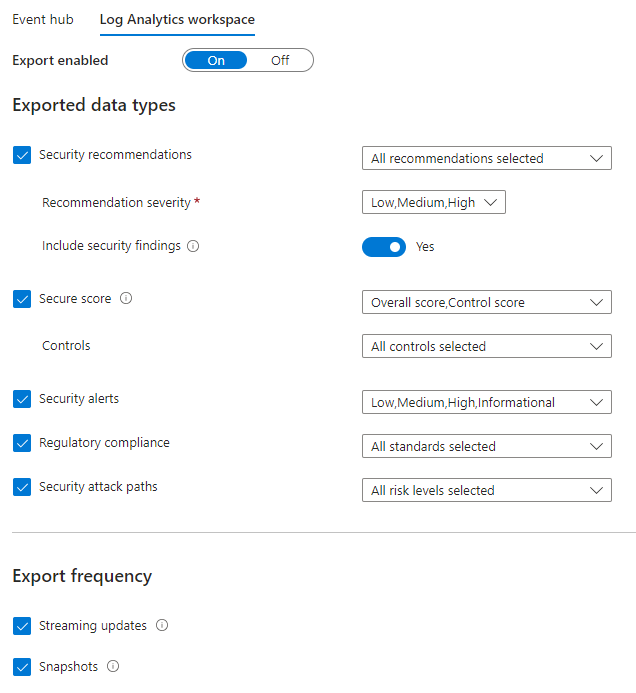The height and width of the screenshot is (693, 636).
Task: Click the Recommendation severity label
Action: (x=116, y=202)
